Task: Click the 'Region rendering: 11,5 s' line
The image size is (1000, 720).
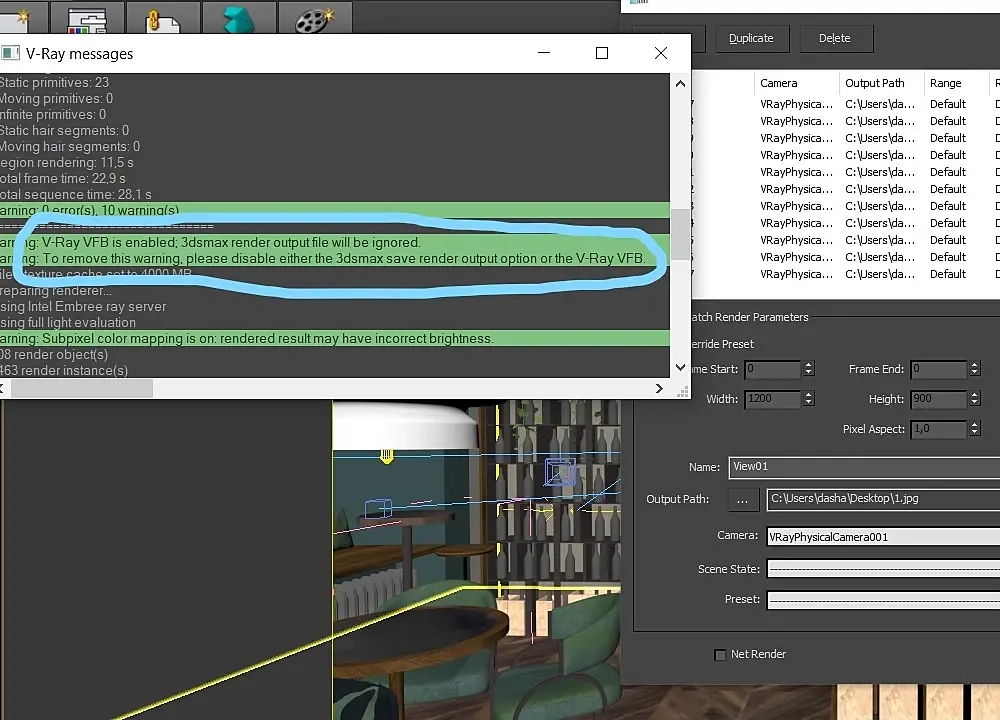Action: coord(67,162)
